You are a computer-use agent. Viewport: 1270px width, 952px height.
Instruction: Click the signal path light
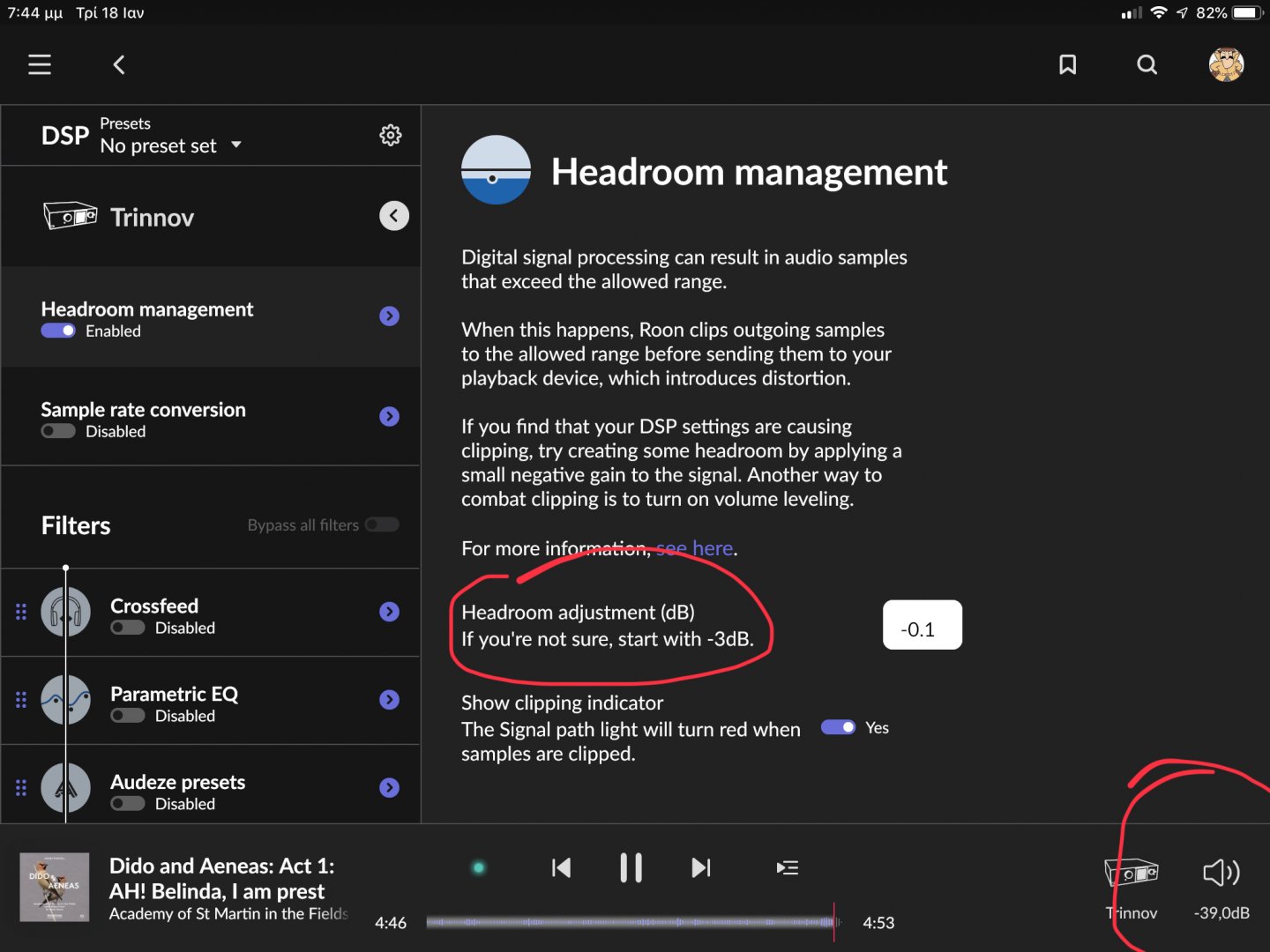click(479, 868)
